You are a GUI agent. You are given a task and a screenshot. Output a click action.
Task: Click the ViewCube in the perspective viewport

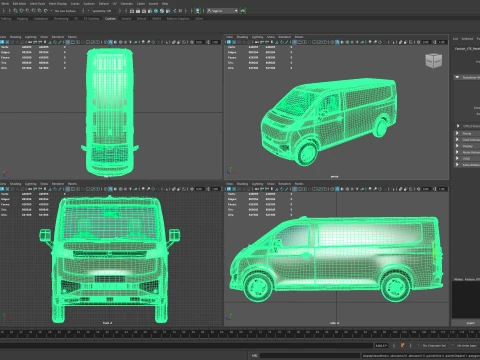433,61
